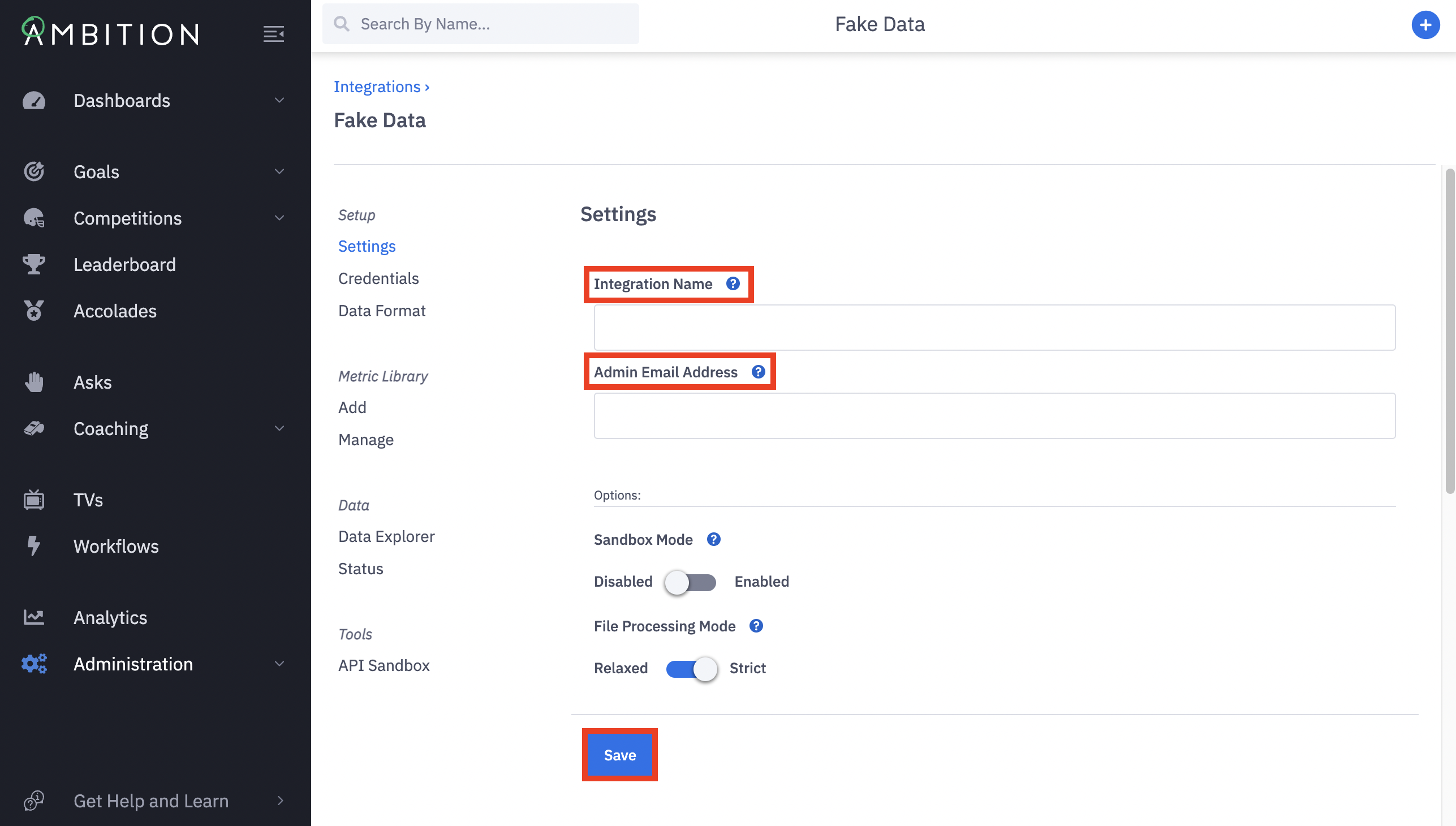This screenshot has width=1456, height=826.
Task: Expand the Competitions section chevron
Action: tap(279, 218)
